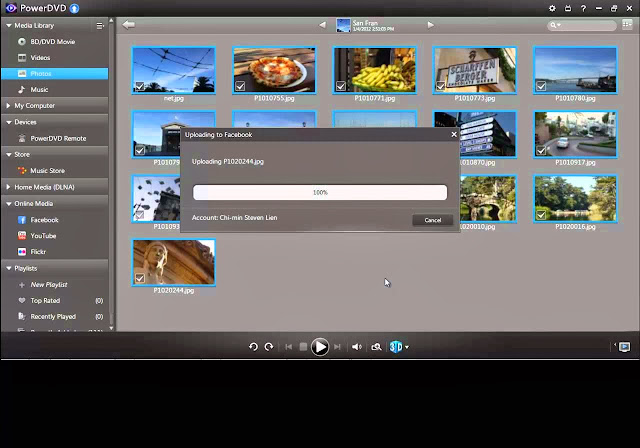
Task: Click the TV mode icon in title bar
Action: point(568,8)
